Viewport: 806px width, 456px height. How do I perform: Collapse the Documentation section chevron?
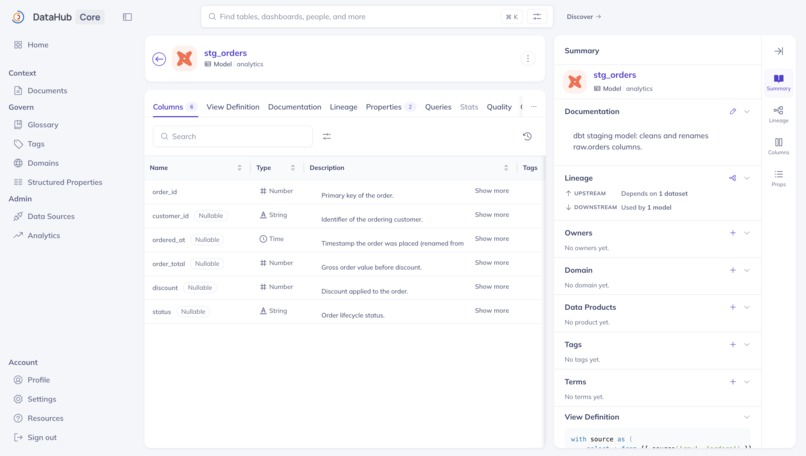pyautogui.click(x=747, y=112)
